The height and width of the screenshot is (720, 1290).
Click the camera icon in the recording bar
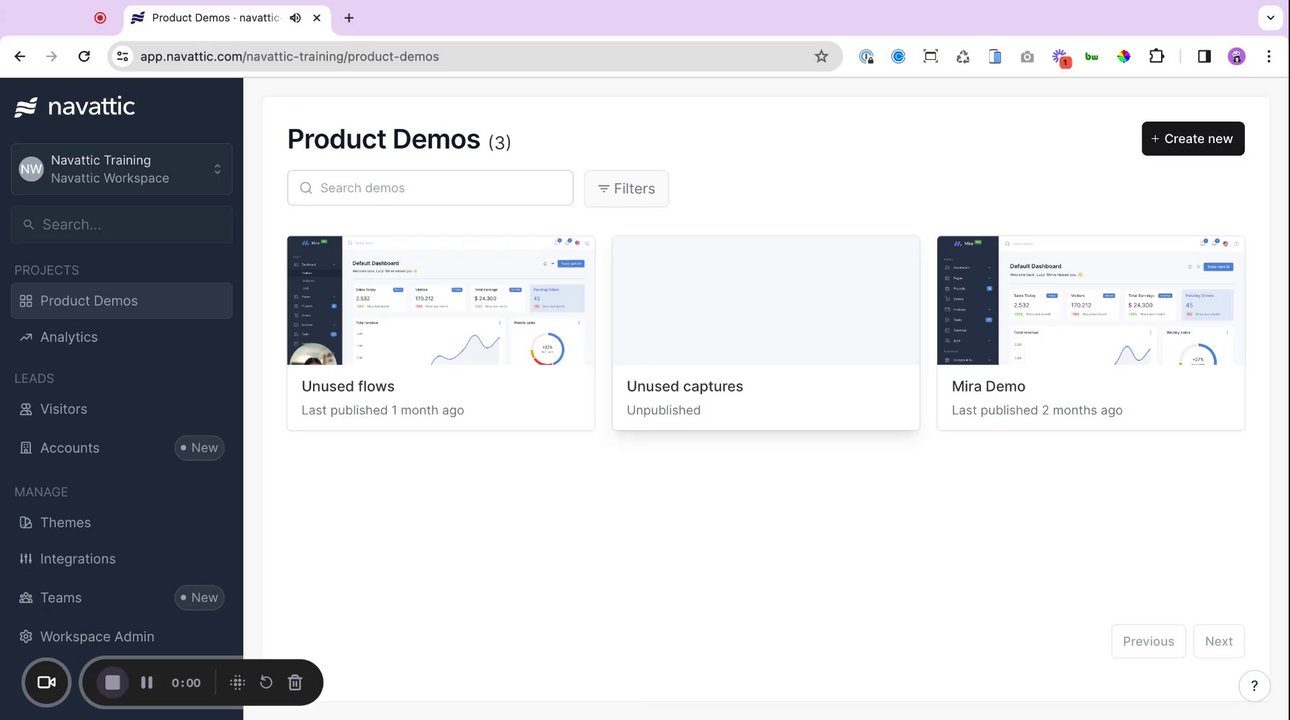[46, 682]
